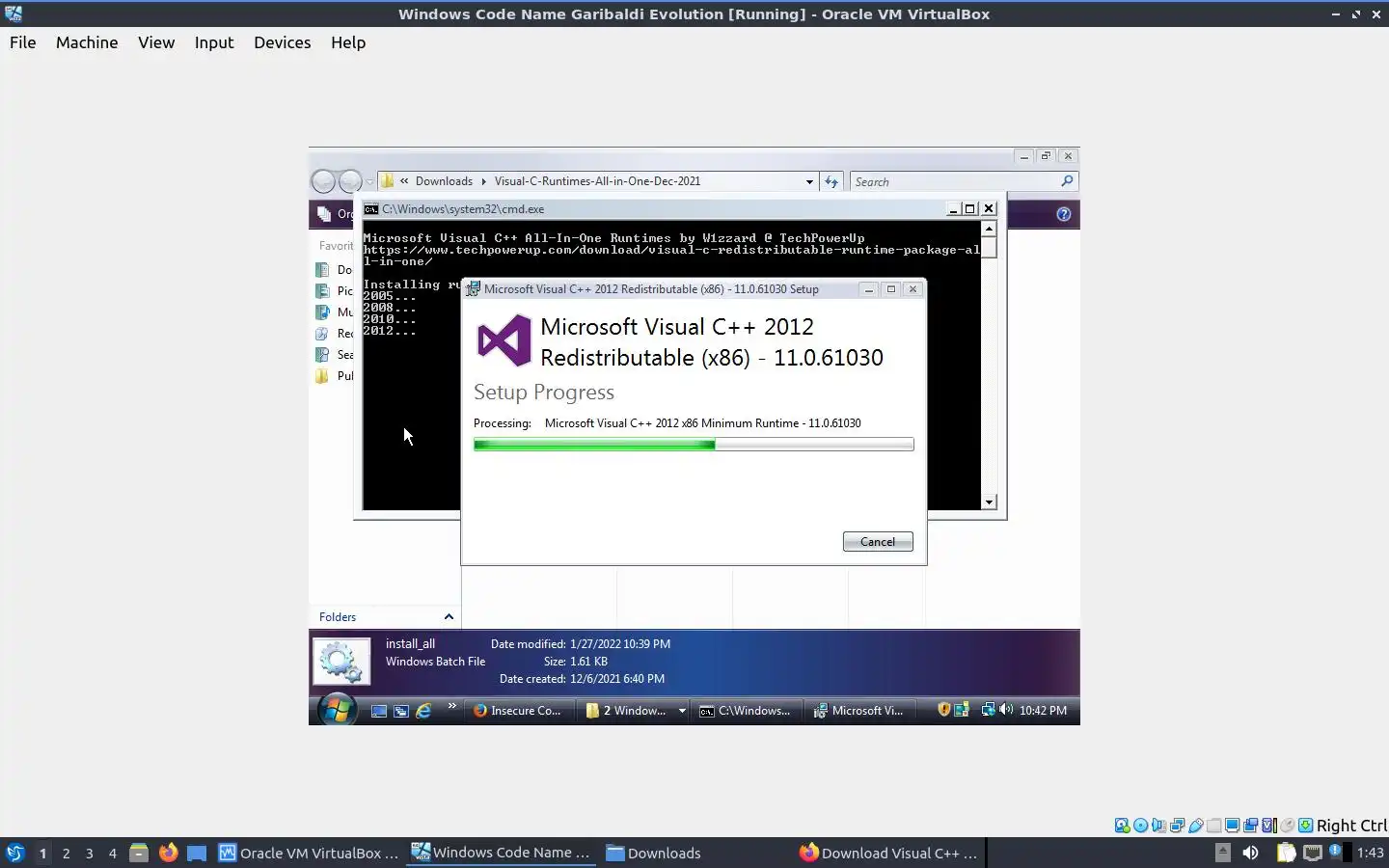Open Pictures favorite link in Explorer
The image size is (1389, 868).
334,291
